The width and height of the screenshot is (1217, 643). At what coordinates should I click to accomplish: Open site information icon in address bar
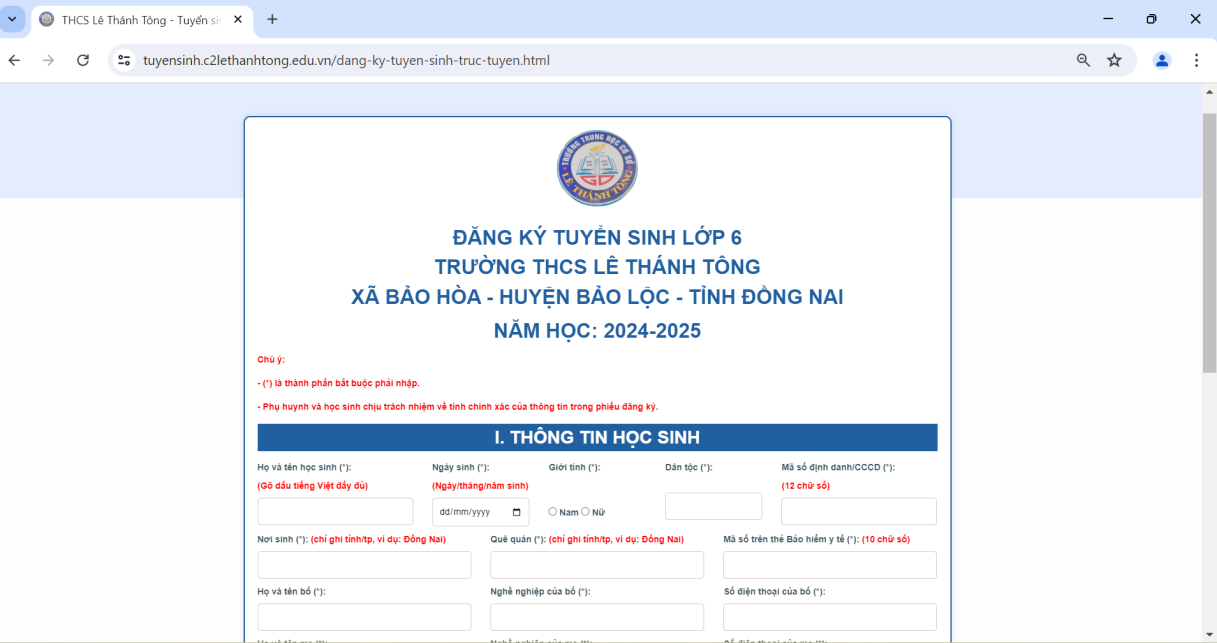point(124,60)
